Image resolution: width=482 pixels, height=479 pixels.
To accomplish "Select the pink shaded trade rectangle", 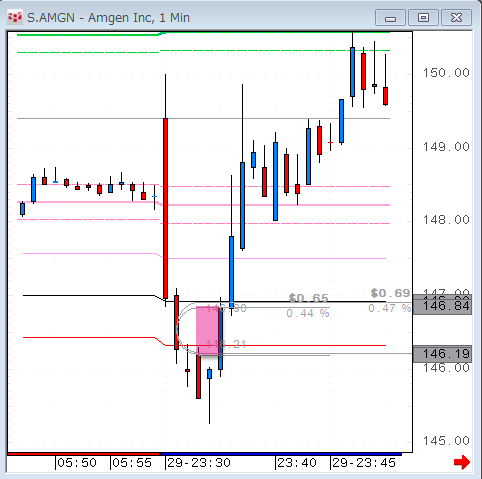I will click(x=207, y=331).
